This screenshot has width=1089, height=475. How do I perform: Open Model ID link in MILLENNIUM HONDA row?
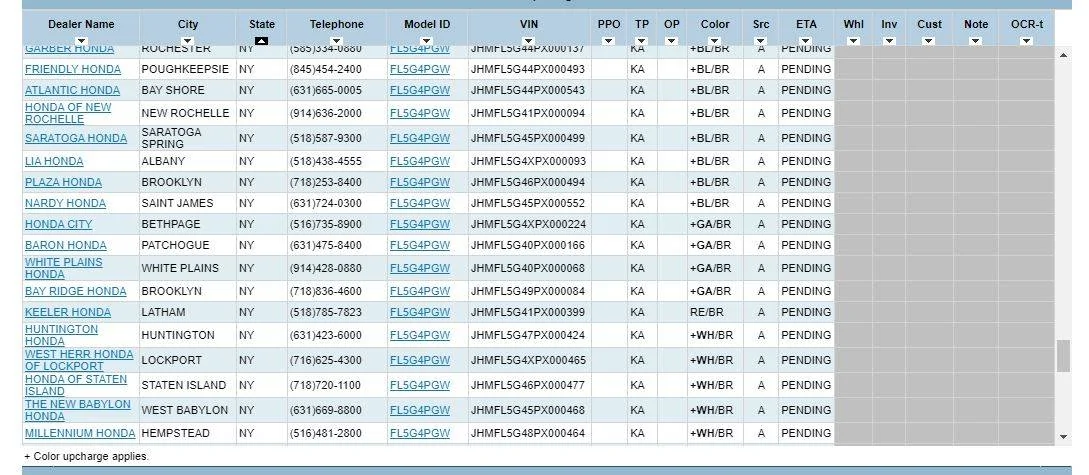(x=419, y=433)
